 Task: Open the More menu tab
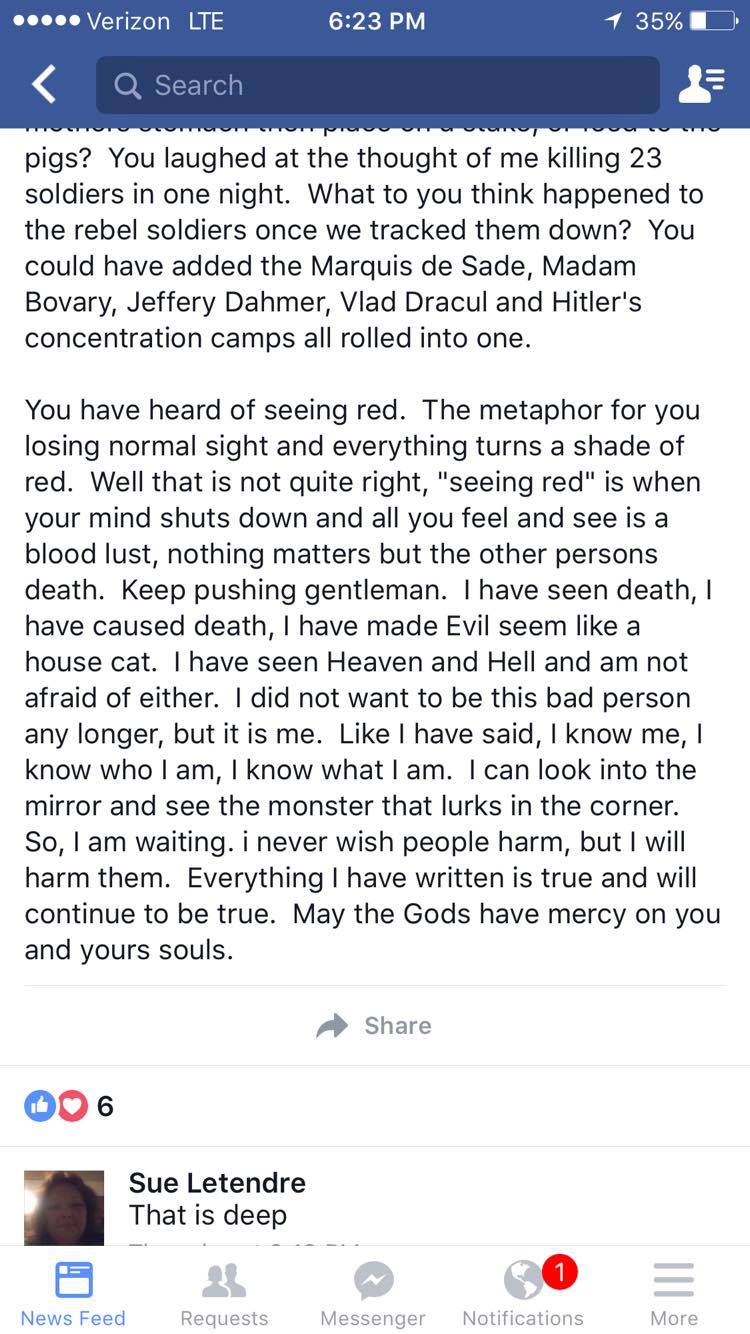click(673, 1293)
